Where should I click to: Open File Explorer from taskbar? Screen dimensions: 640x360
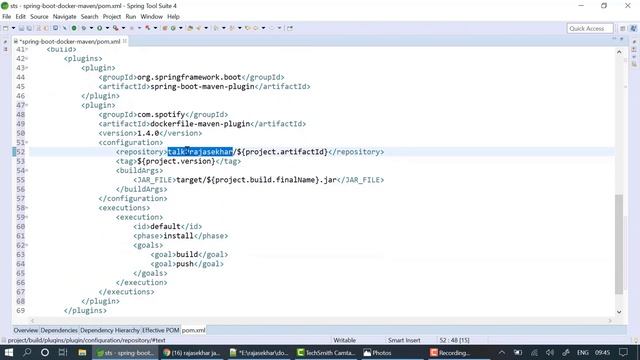[82, 353]
